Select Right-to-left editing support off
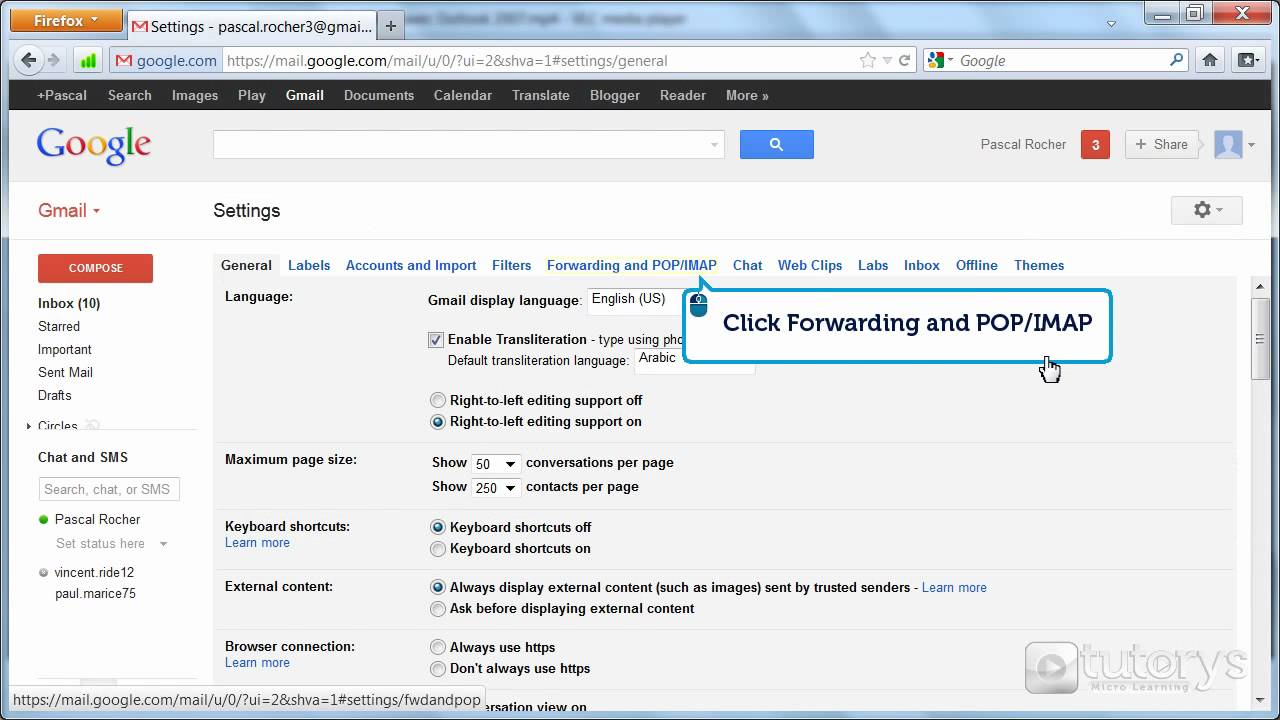 click(x=437, y=400)
